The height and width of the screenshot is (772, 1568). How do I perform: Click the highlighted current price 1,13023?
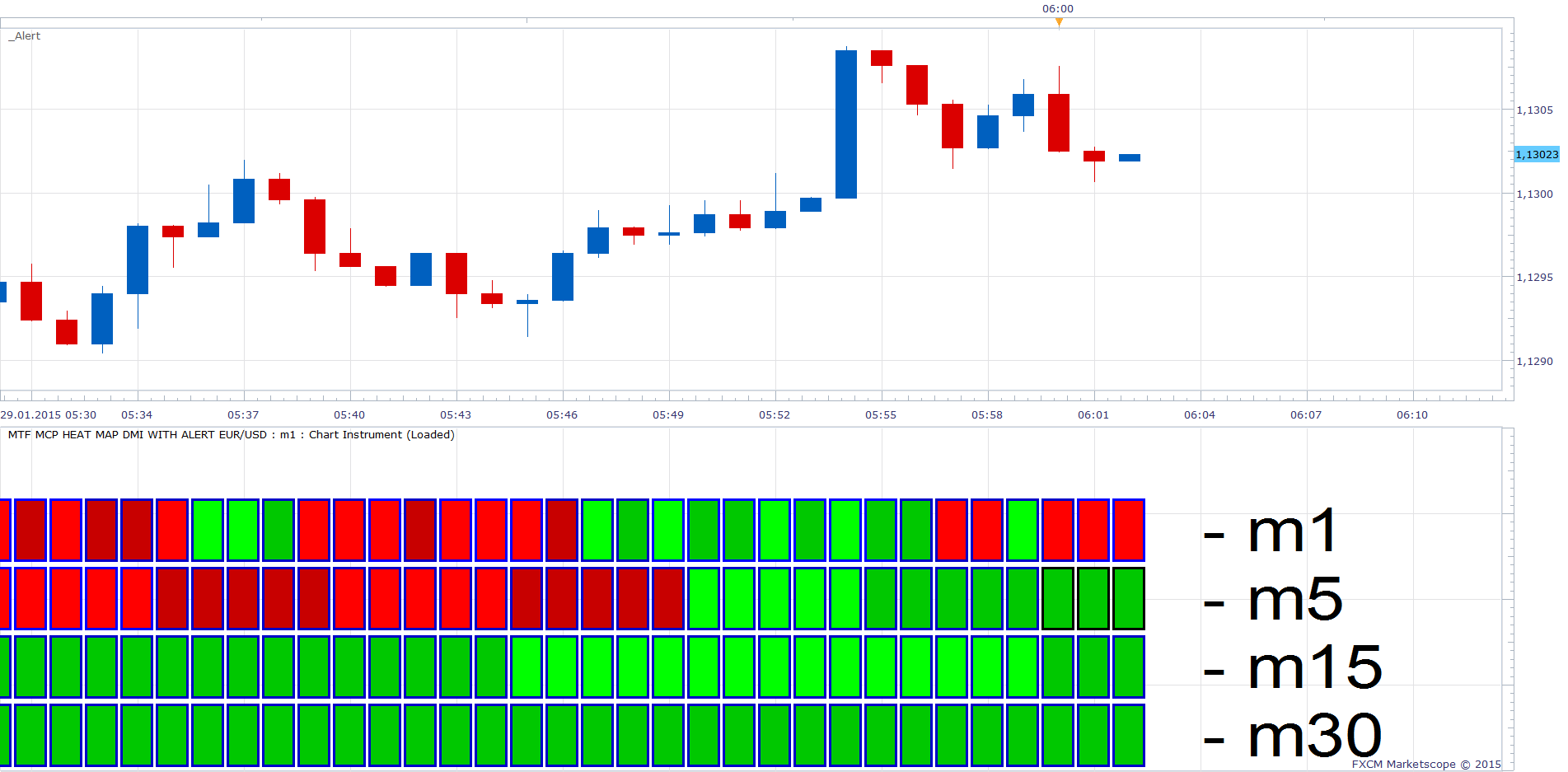pyautogui.click(x=1537, y=154)
